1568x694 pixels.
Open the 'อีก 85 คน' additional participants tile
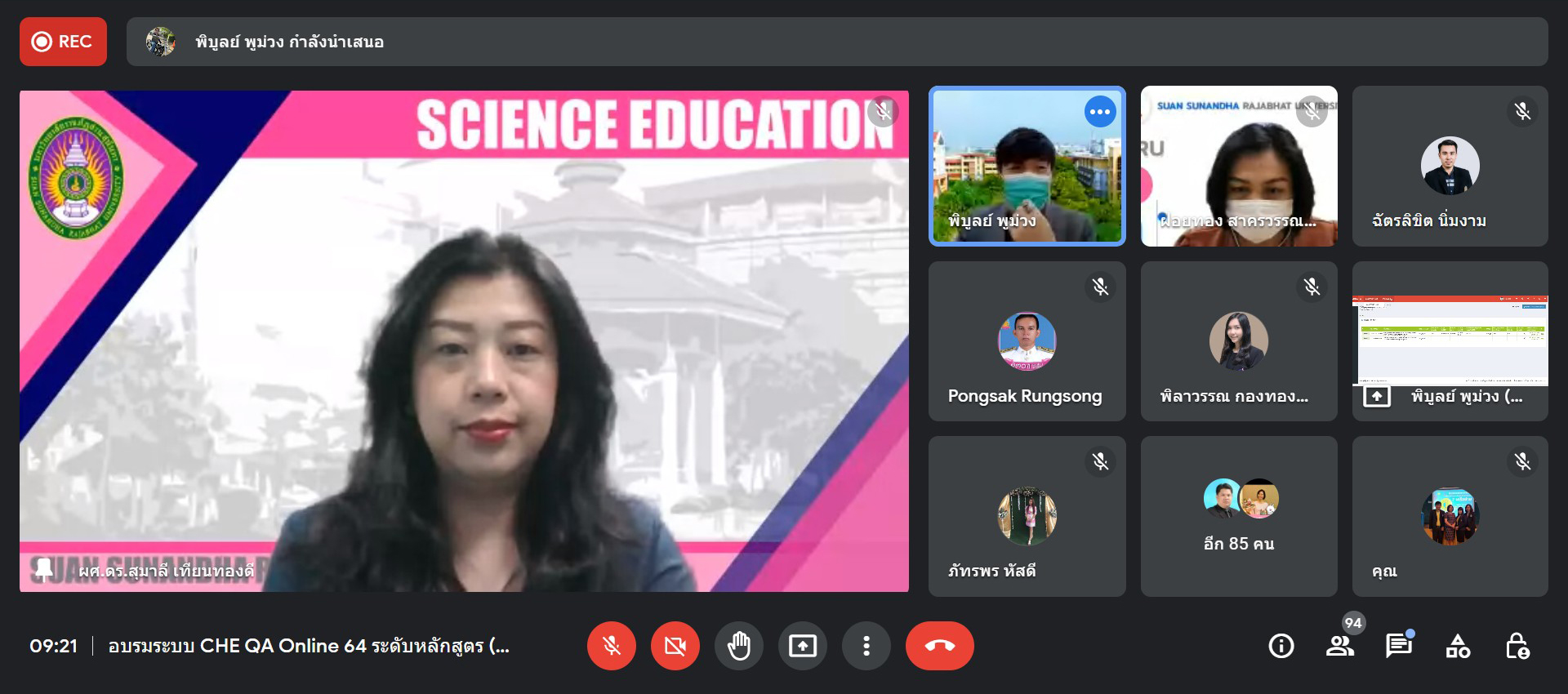click(1238, 516)
